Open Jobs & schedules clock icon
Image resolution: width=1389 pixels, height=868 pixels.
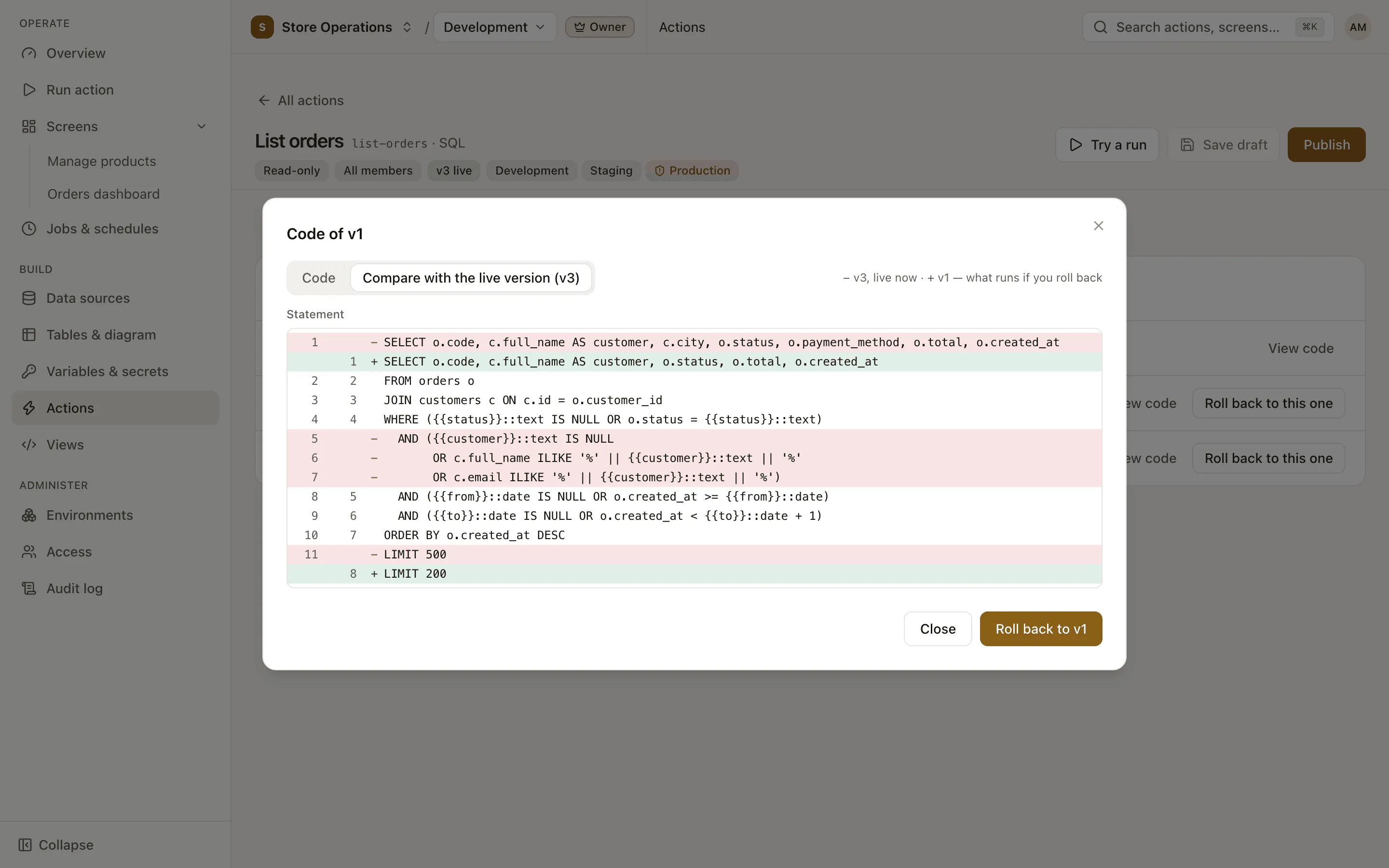29,229
